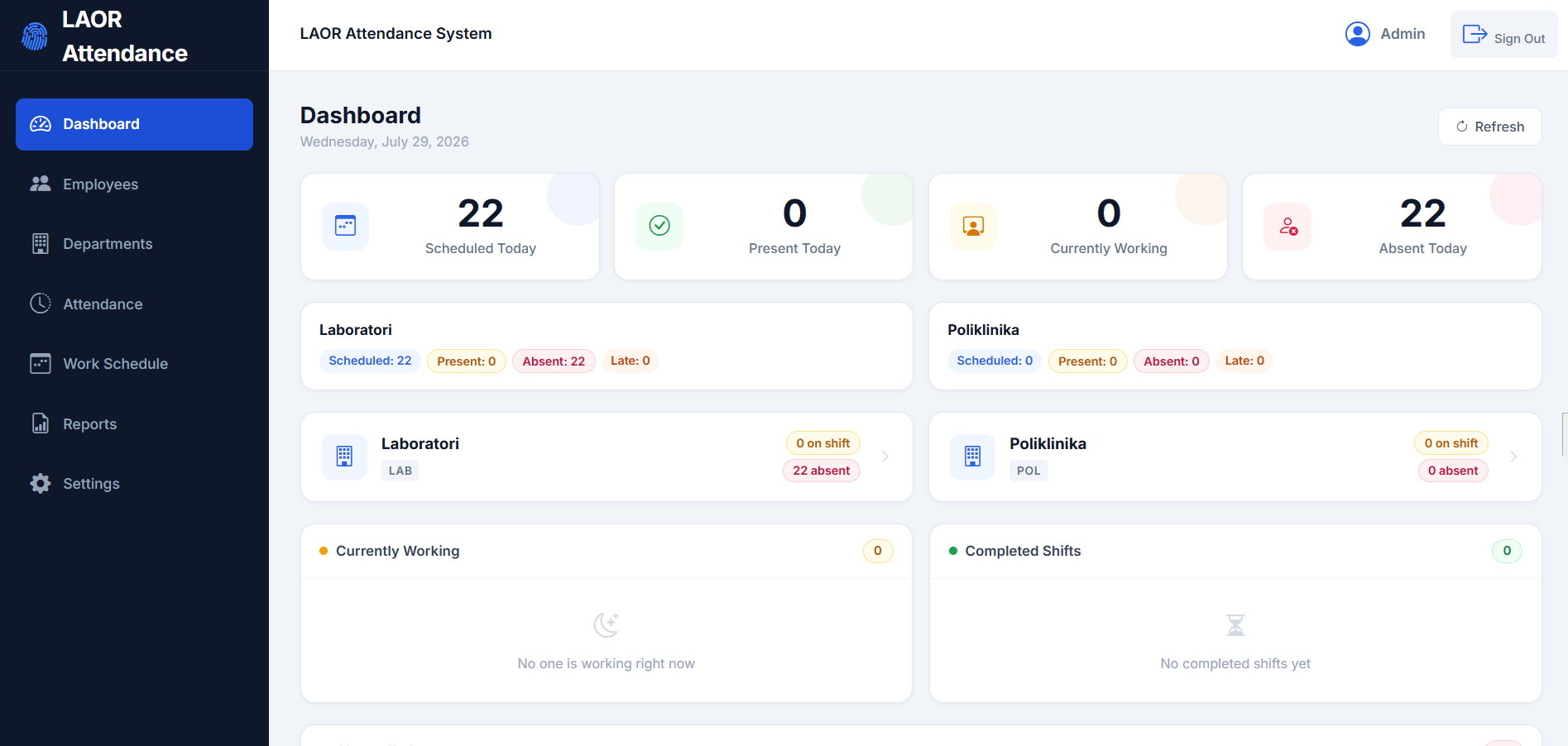Viewport: 1568px width, 746px height.
Task: Click the Currently Working stat card
Action: pos(1078,227)
